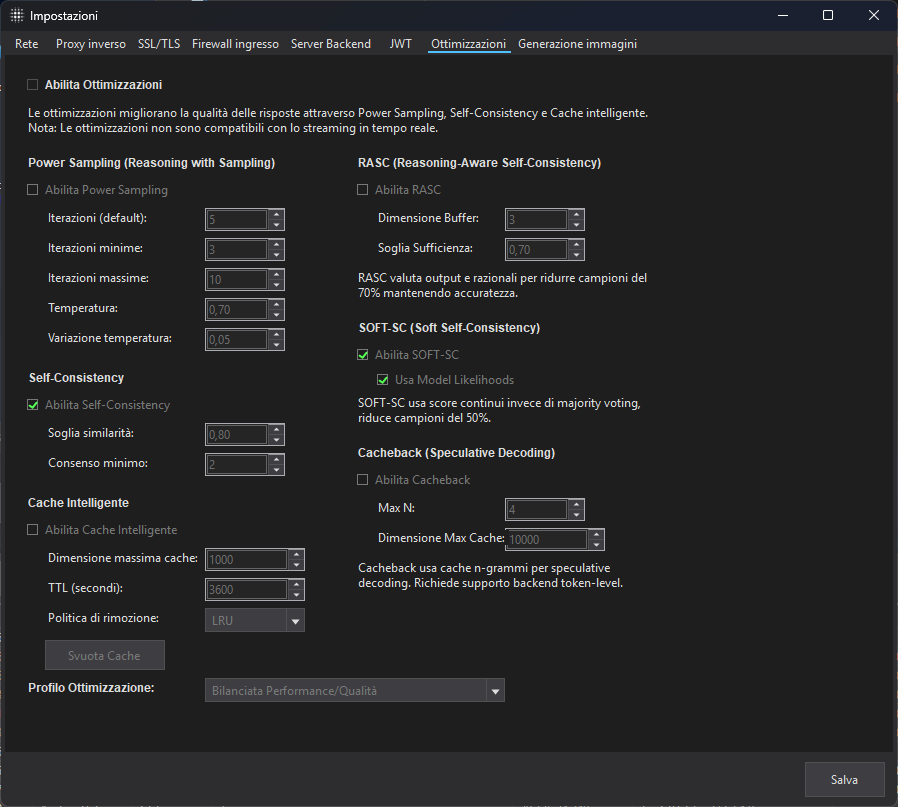The image size is (898, 807).
Task: Enable the Abilita Ottimizzazioni checkbox
Action: click(33, 85)
